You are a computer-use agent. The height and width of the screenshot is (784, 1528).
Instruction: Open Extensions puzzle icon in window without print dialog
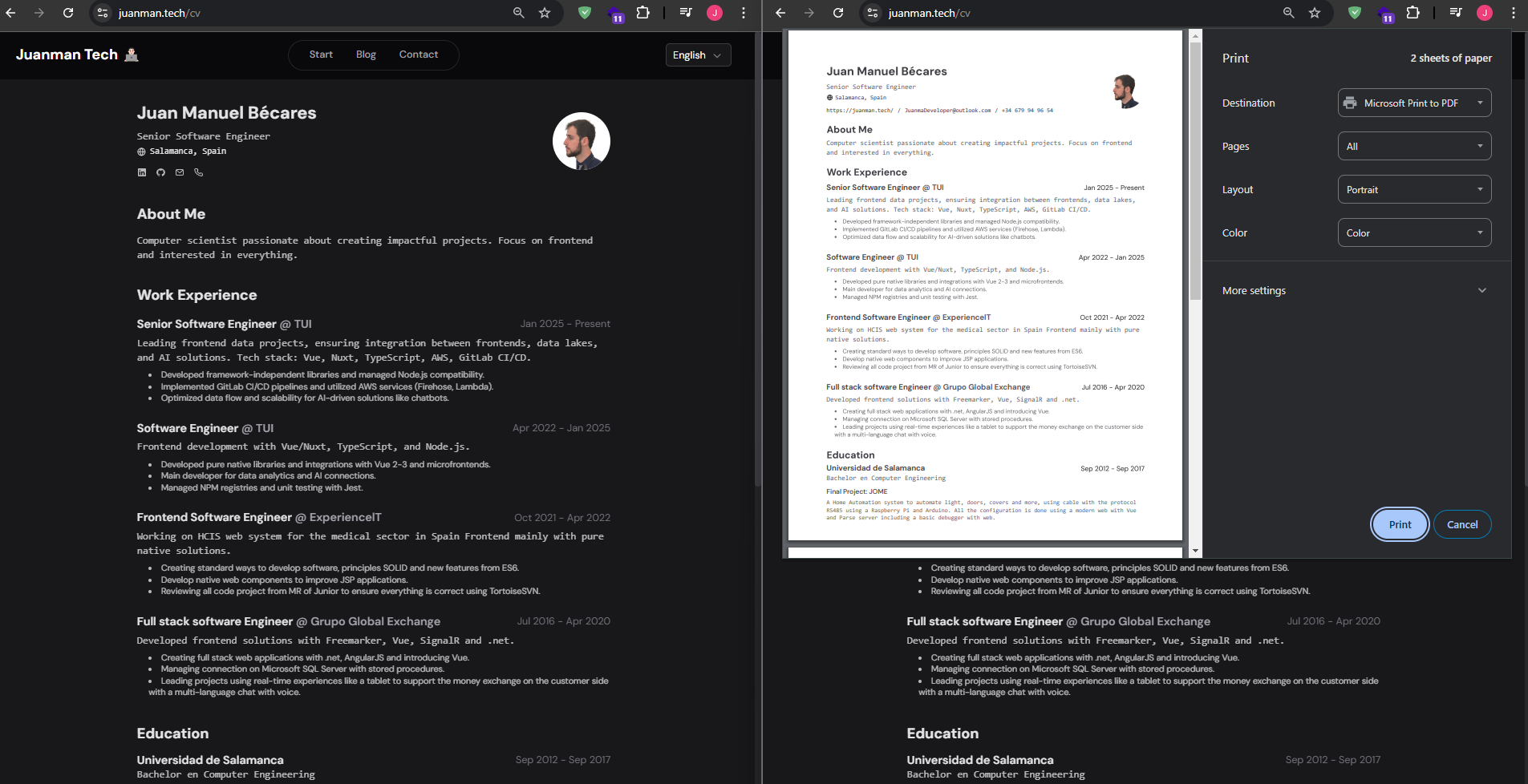(642, 13)
